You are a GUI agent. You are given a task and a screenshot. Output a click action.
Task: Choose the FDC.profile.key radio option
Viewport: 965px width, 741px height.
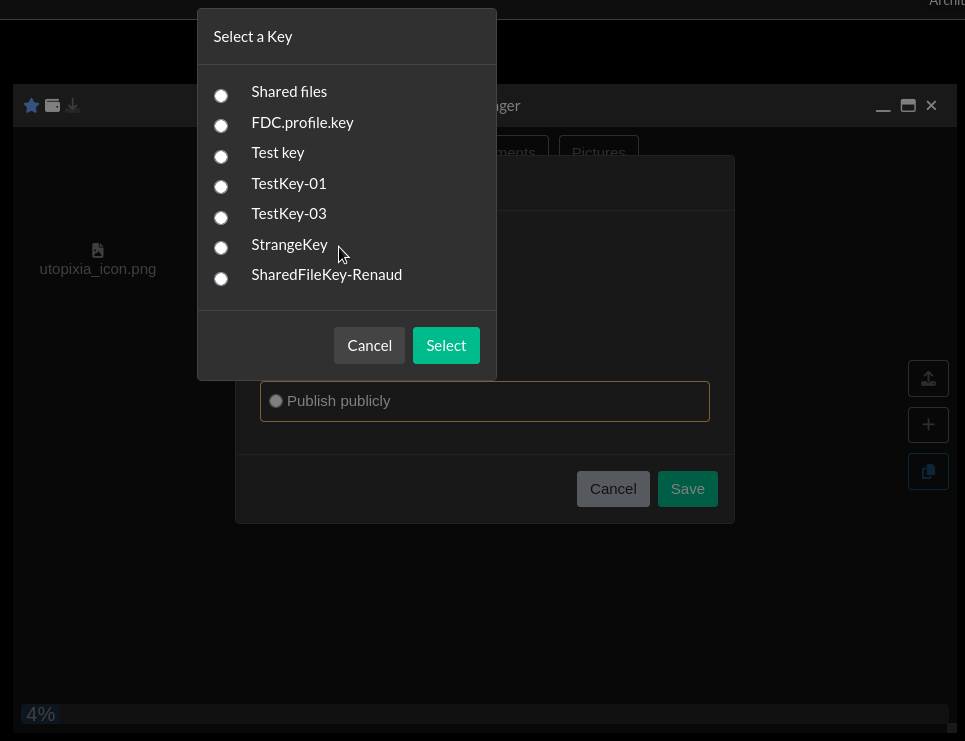[x=221, y=126]
